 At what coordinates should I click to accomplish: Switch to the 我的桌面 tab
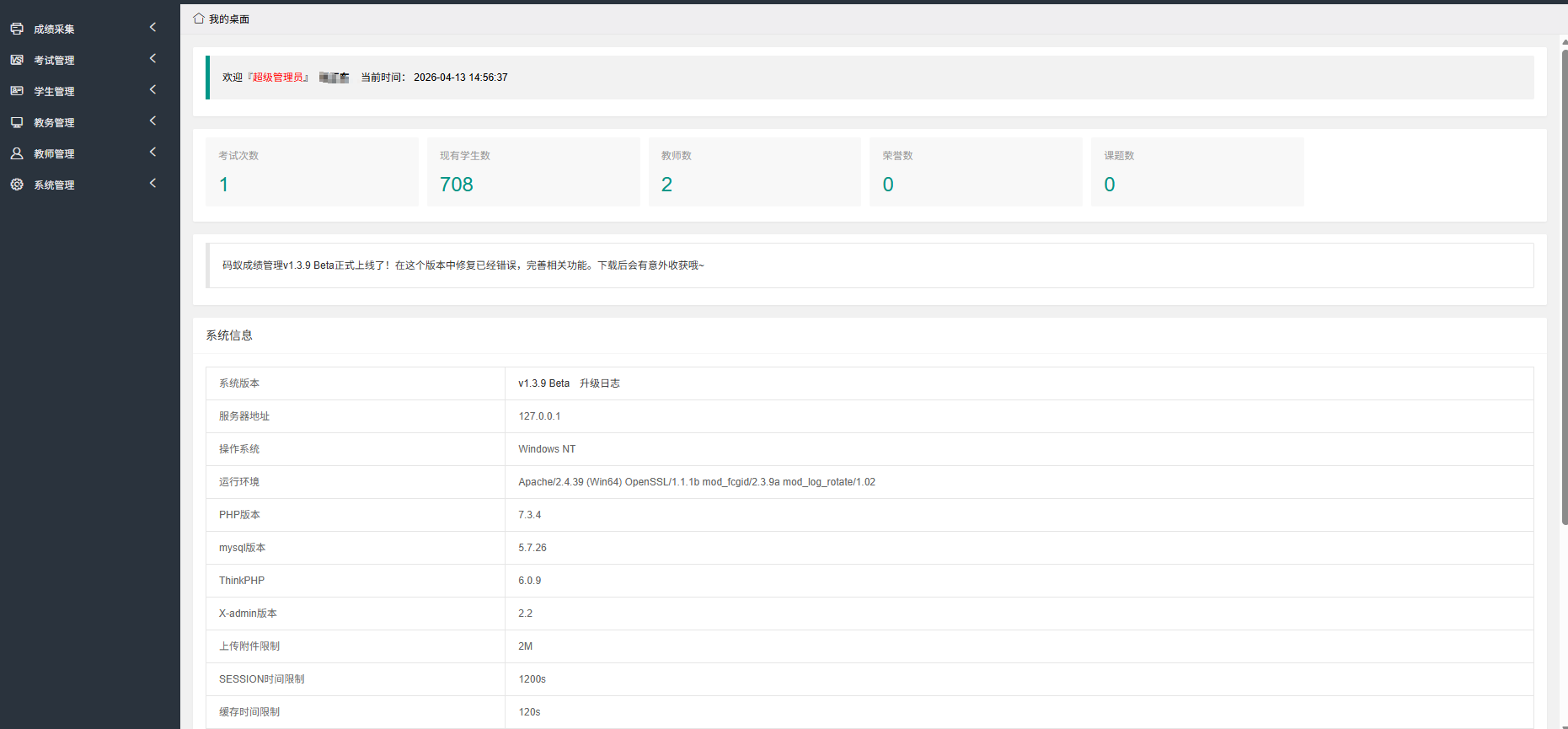click(222, 19)
